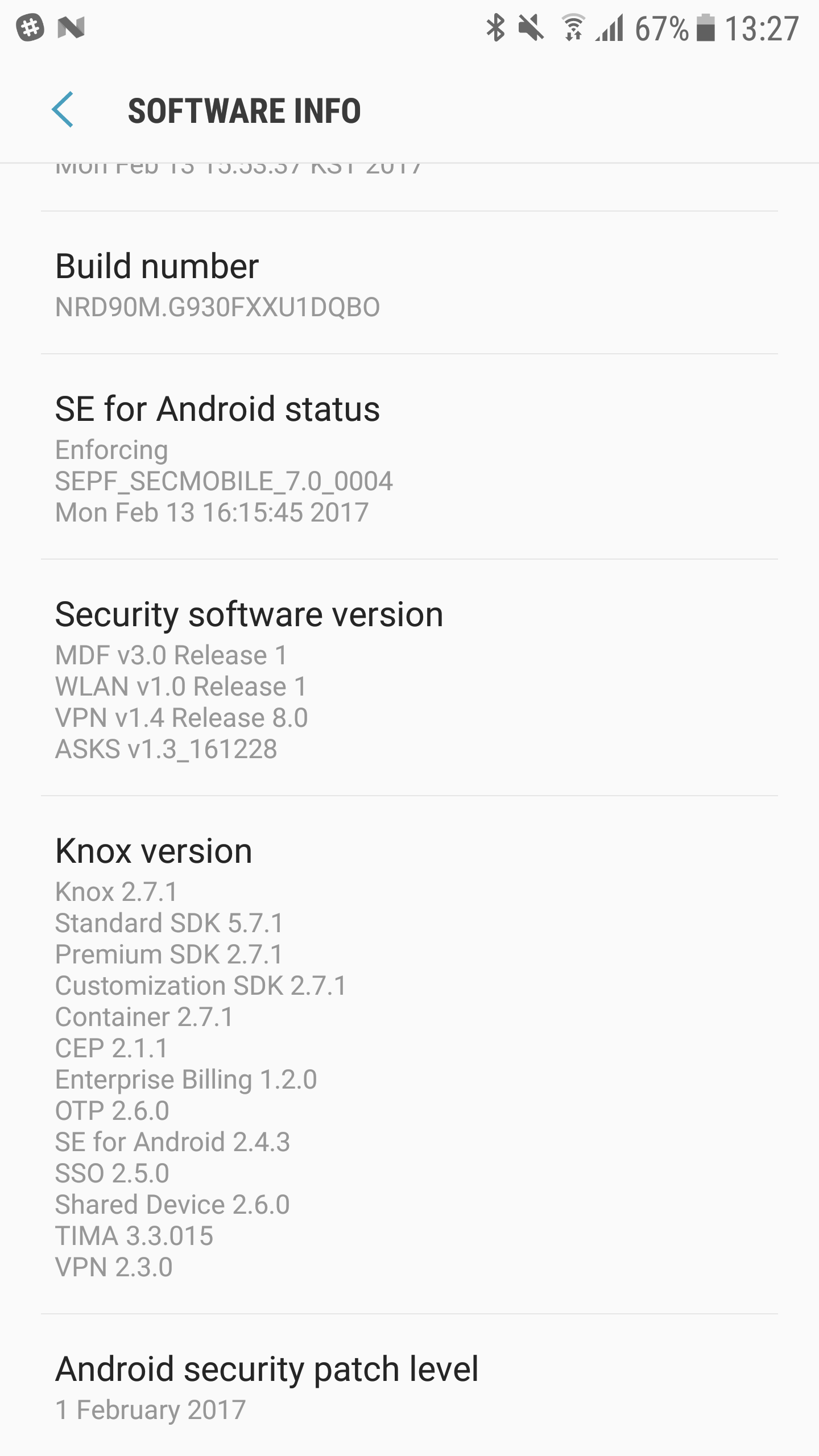
Task: Tap the 13:27 clock in status bar
Action: click(x=762, y=28)
